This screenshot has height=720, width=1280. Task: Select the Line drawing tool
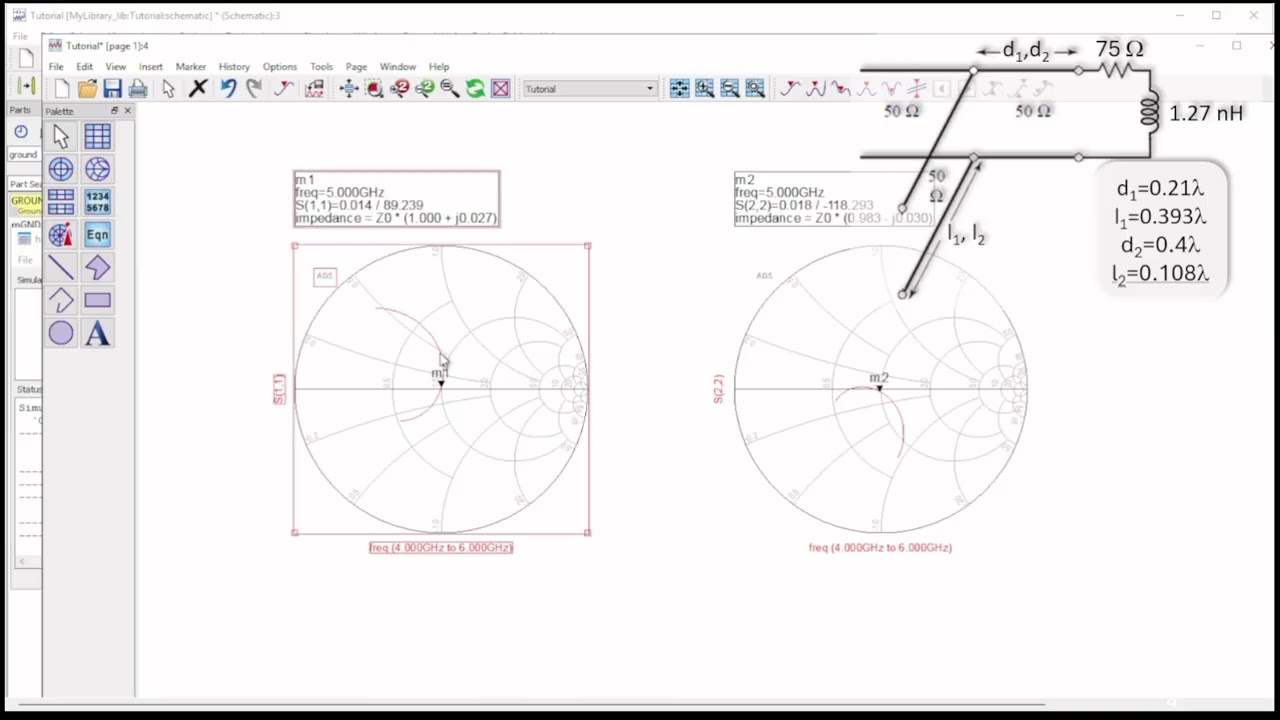pyautogui.click(x=60, y=268)
